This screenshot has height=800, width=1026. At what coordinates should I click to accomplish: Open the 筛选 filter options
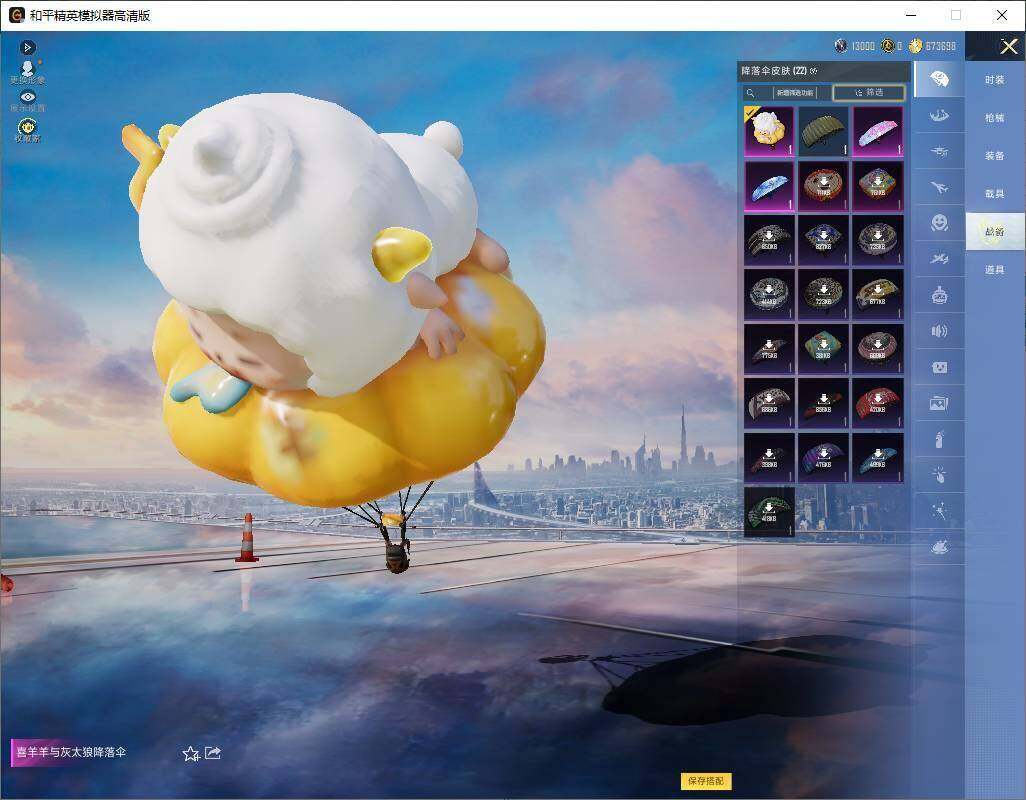tap(869, 93)
